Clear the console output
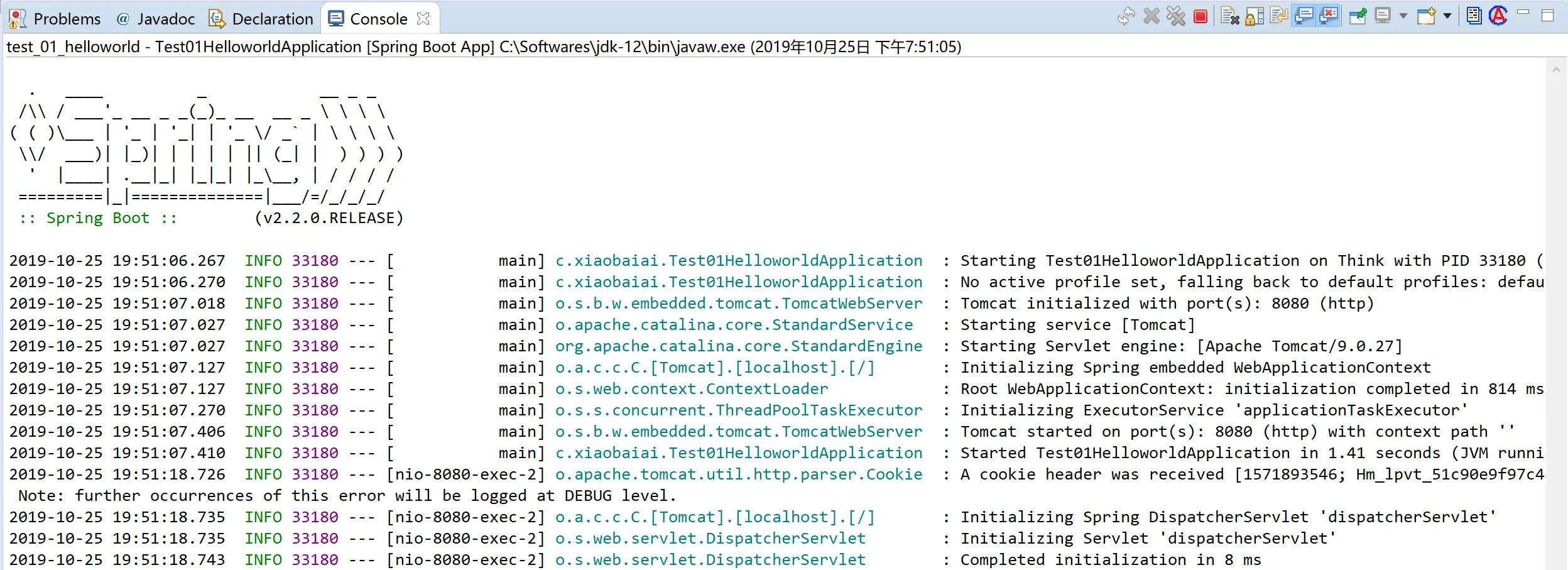Screen dimensions: 1568x570 [1229, 16]
